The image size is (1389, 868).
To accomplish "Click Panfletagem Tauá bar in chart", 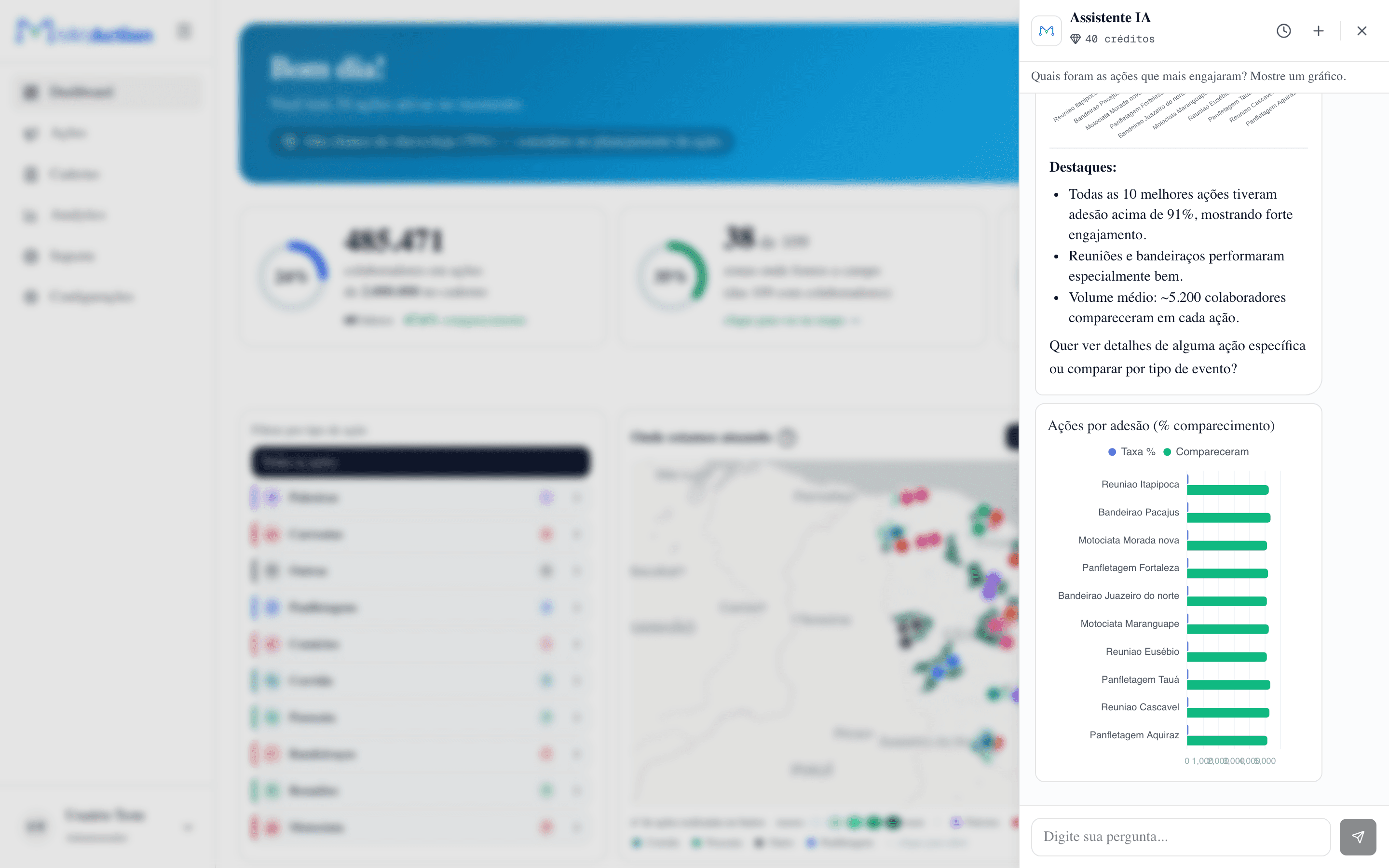I will [x=1228, y=685].
